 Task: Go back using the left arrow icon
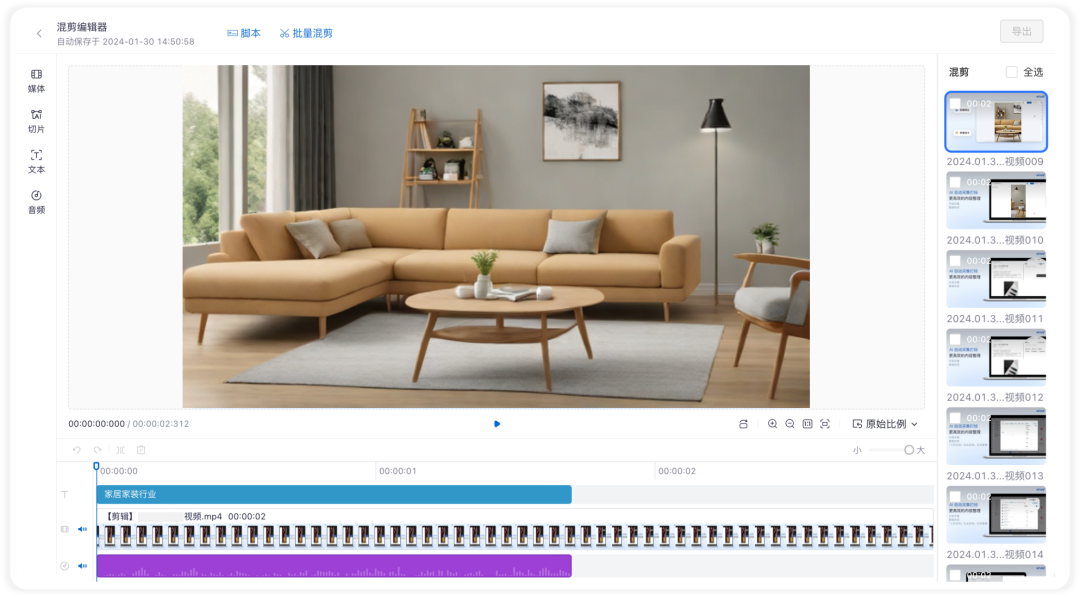39,33
